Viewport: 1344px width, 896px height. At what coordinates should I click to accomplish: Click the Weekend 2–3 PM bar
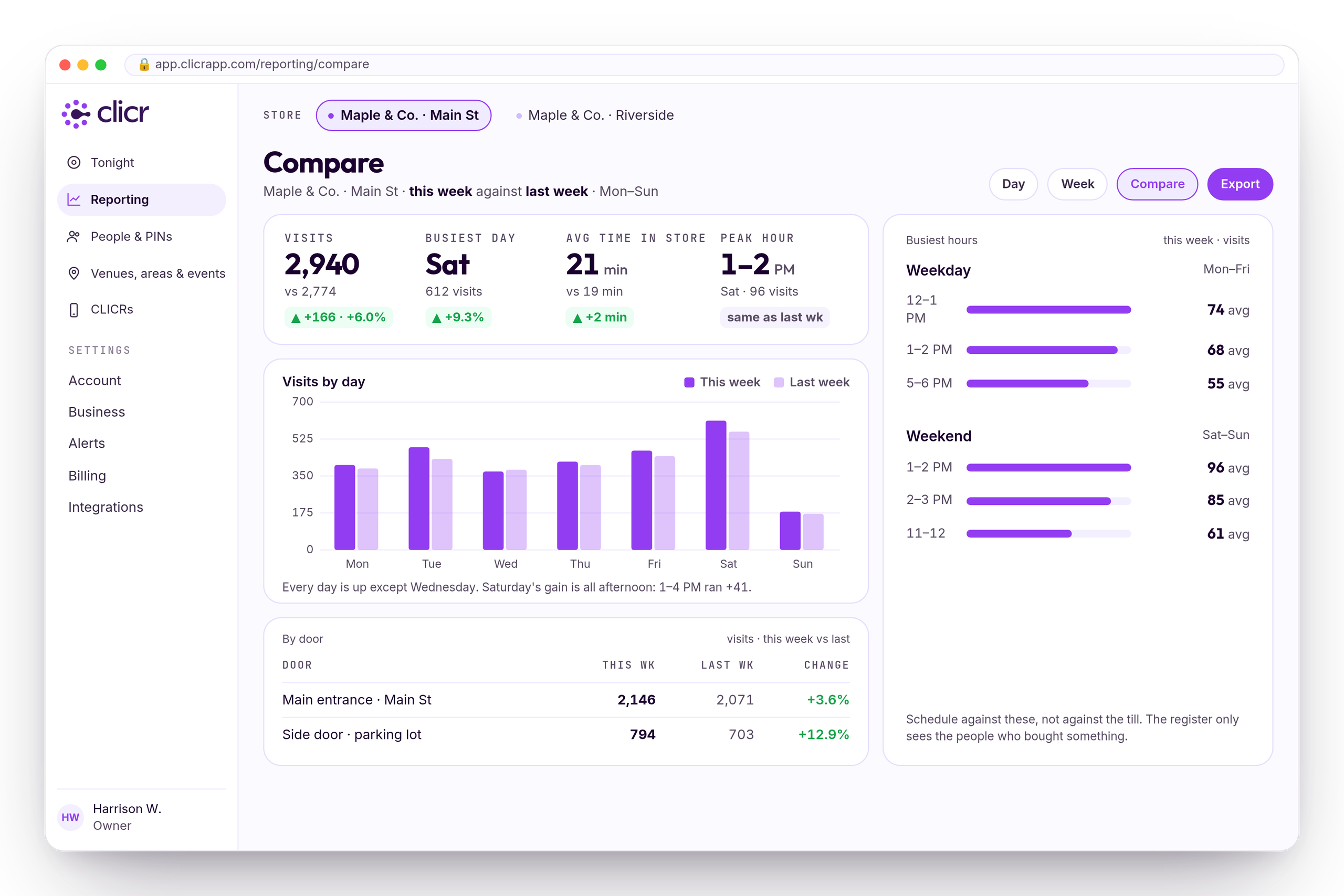(1048, 501)
